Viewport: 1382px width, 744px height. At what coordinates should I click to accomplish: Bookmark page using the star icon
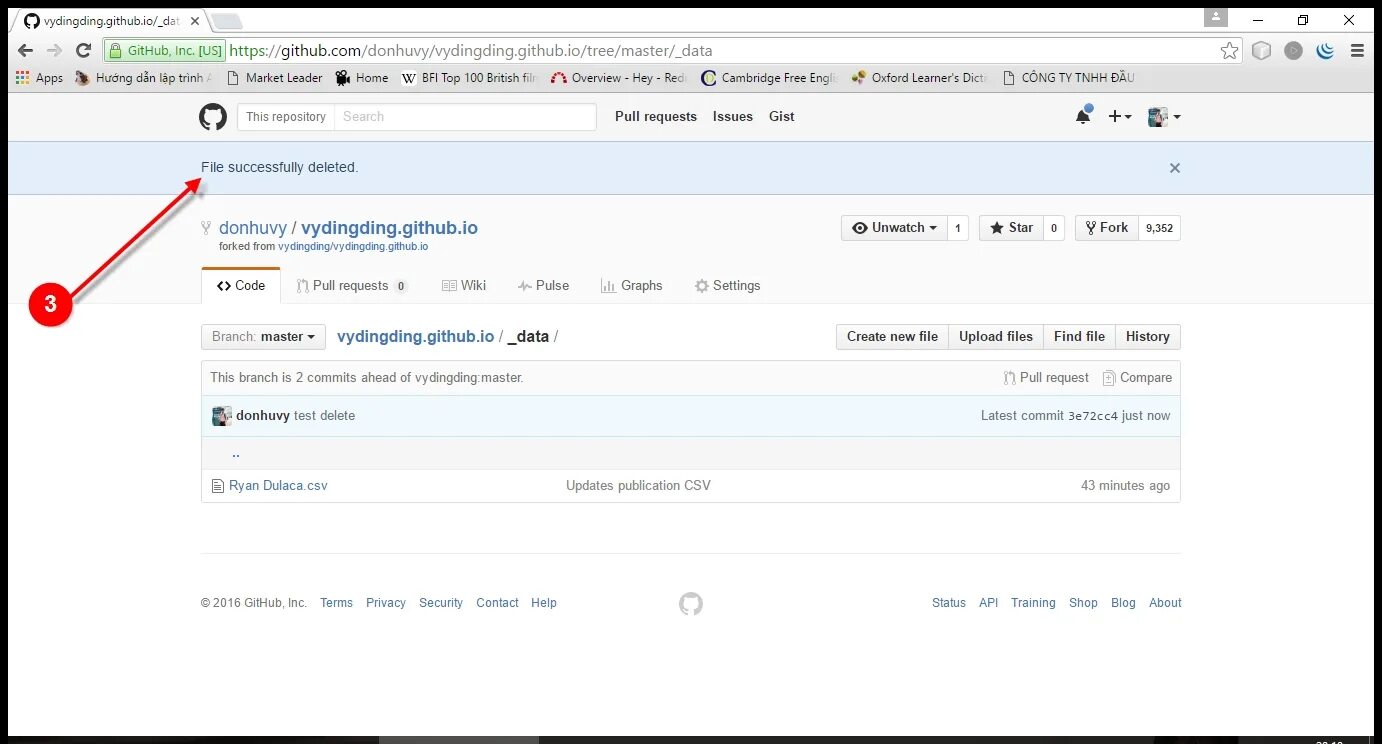pyautogui.click(x=1229, y=50)
